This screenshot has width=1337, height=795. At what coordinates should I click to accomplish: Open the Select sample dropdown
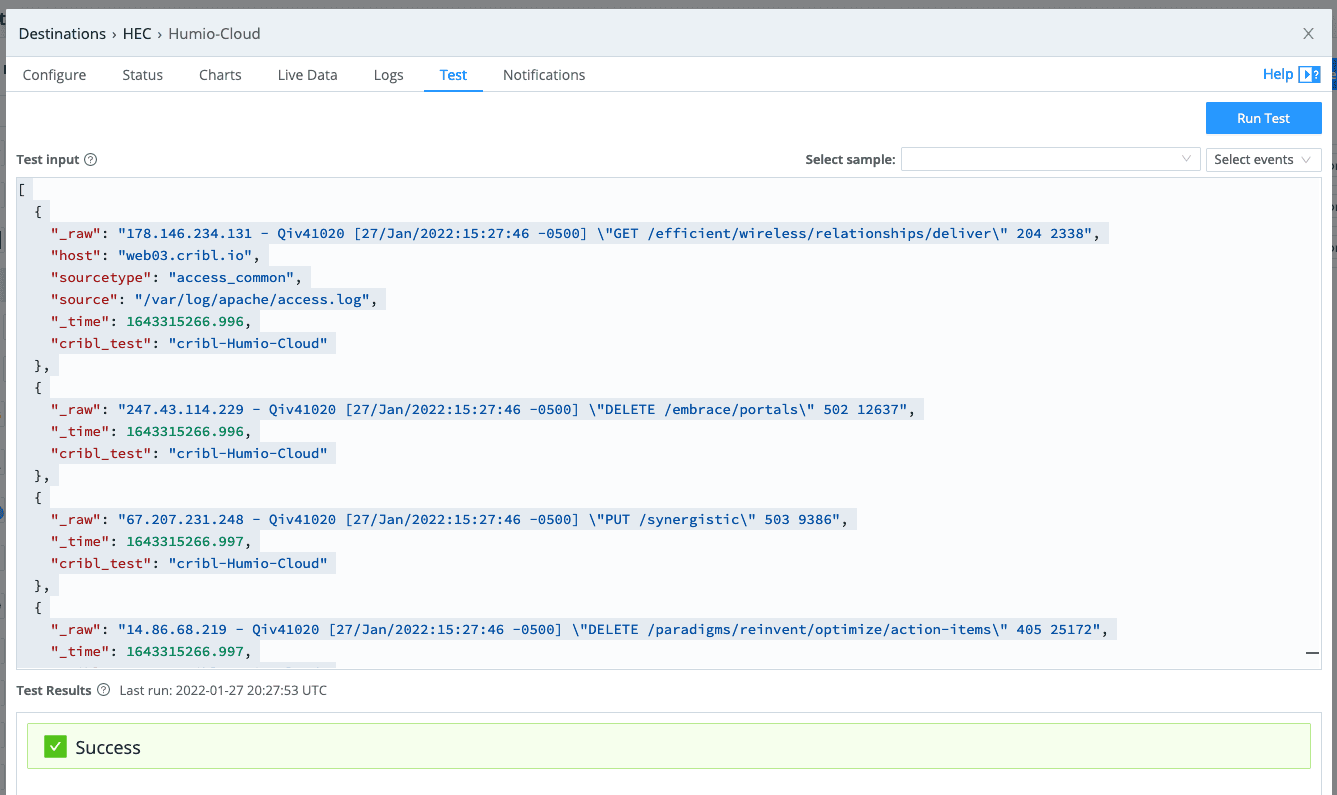[x=1049, y=160]
